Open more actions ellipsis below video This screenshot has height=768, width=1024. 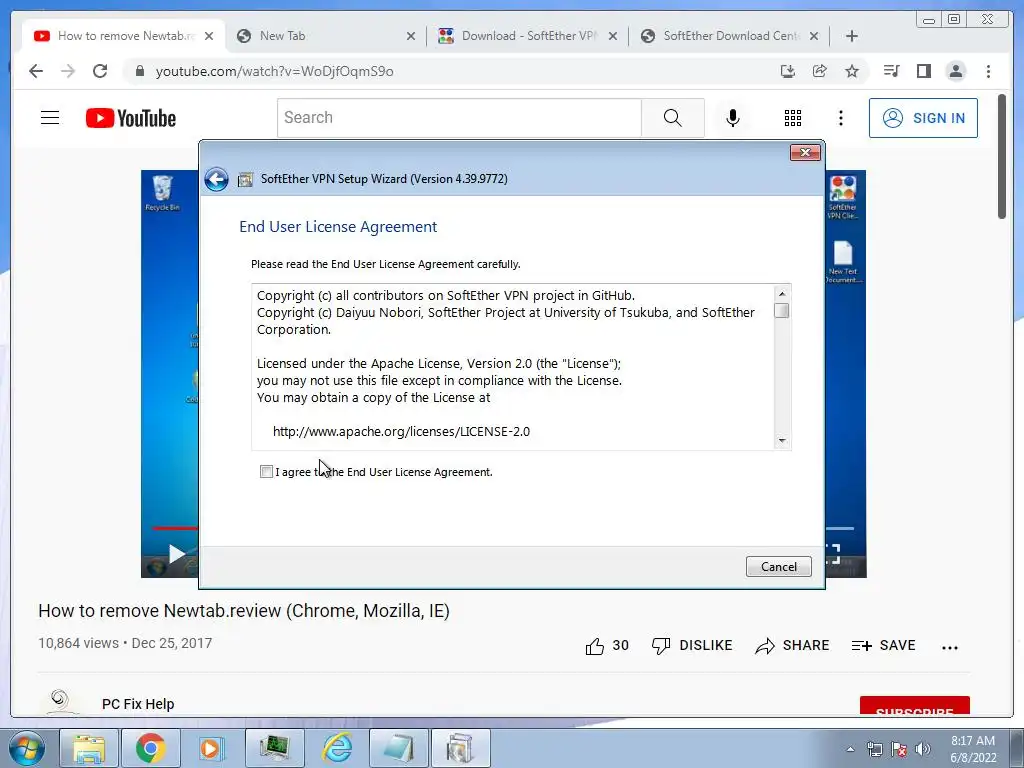950,647
